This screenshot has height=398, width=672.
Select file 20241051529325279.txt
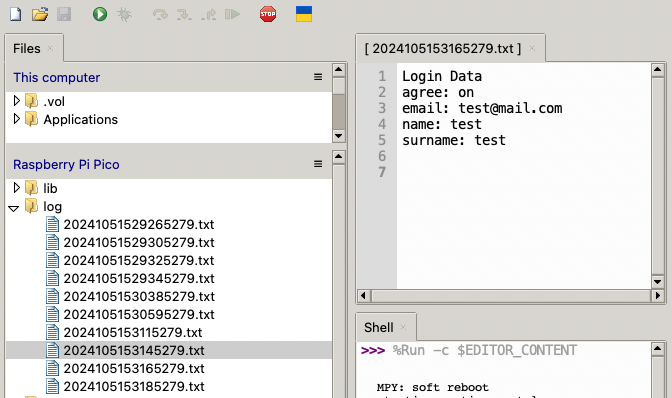pyautogui.click(x=139, y=260)
